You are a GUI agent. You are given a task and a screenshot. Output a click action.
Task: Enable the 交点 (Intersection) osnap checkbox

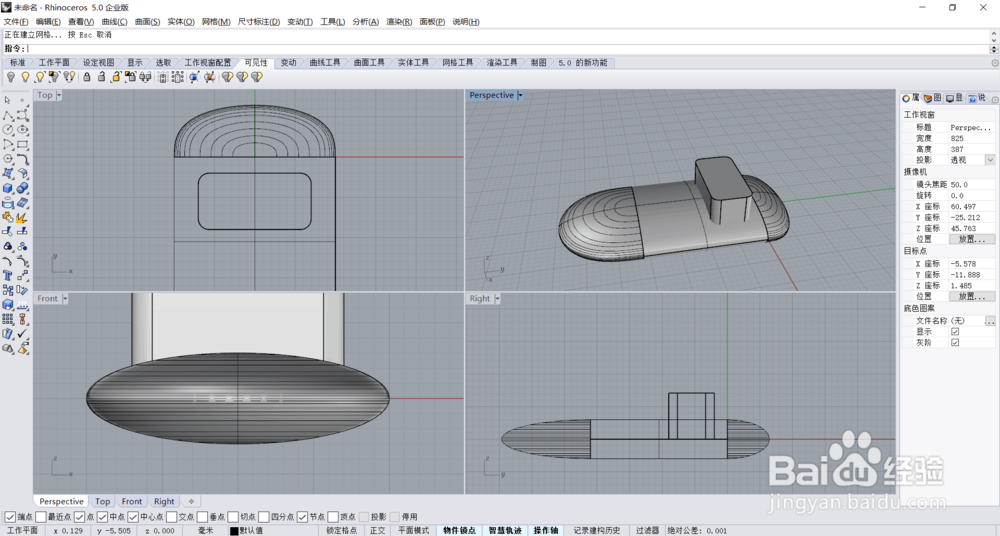tap(172, 517)
